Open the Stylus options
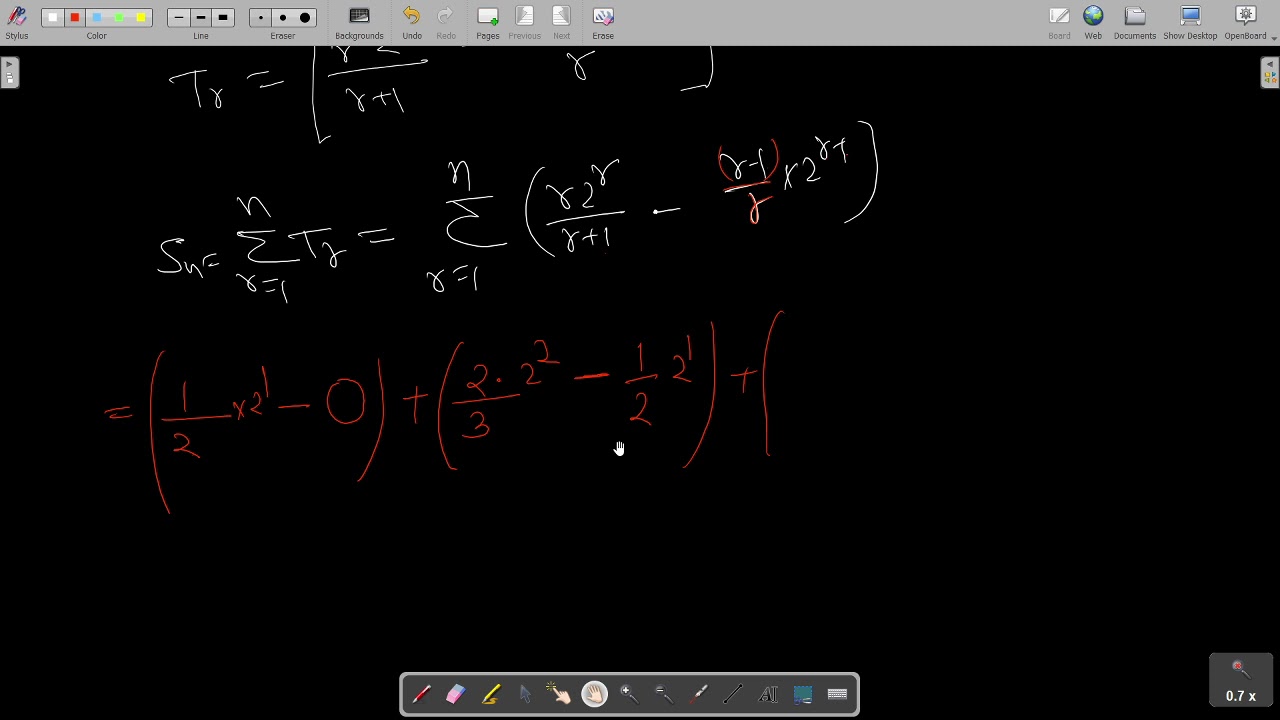Viewport: 1280px width, 720px height. click(17, 23)
